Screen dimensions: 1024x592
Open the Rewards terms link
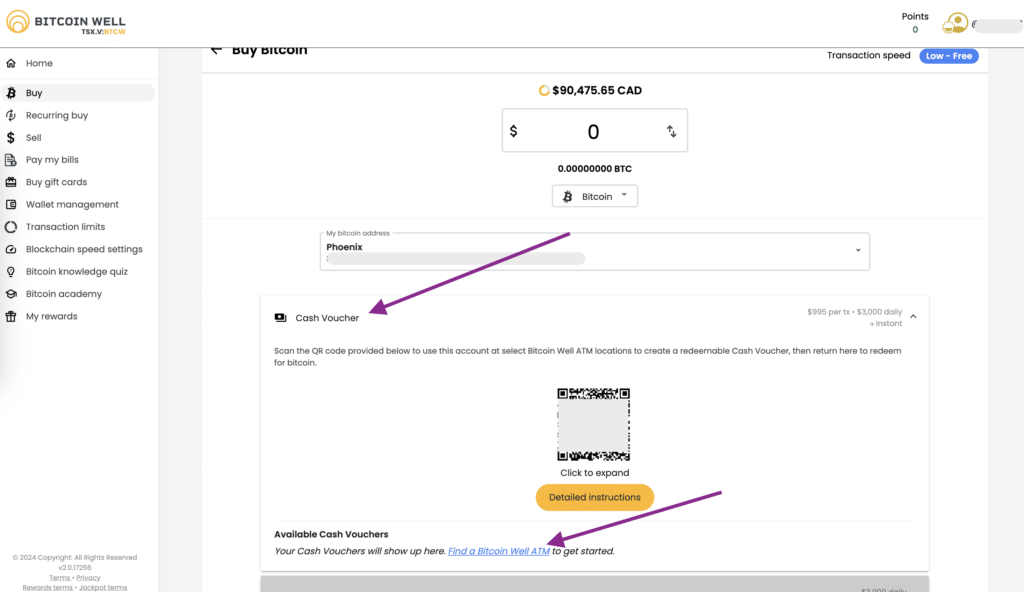click(47, 587)
